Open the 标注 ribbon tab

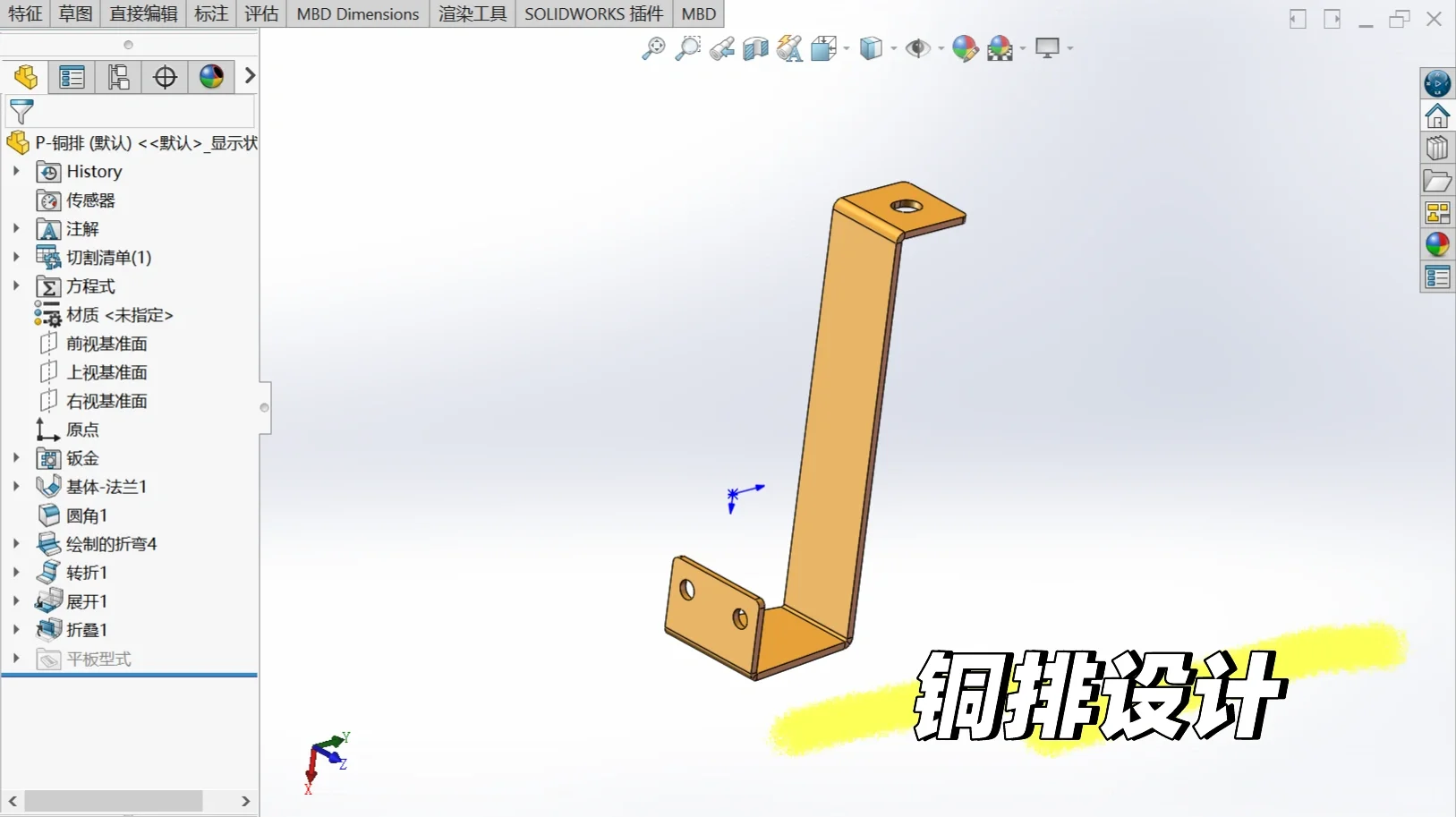[x=211, y=13]
